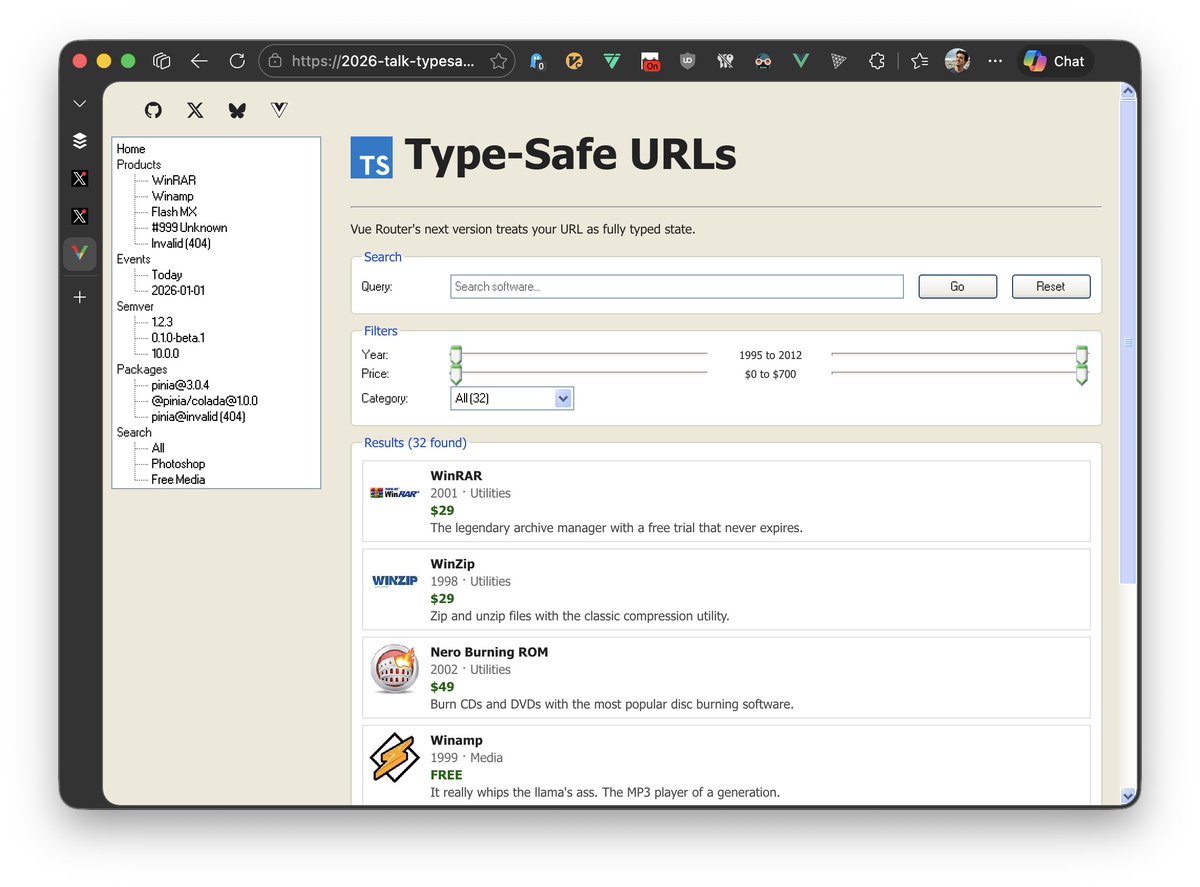Open the WinRAR product icon thumbnail

click(x=394, y=493)
